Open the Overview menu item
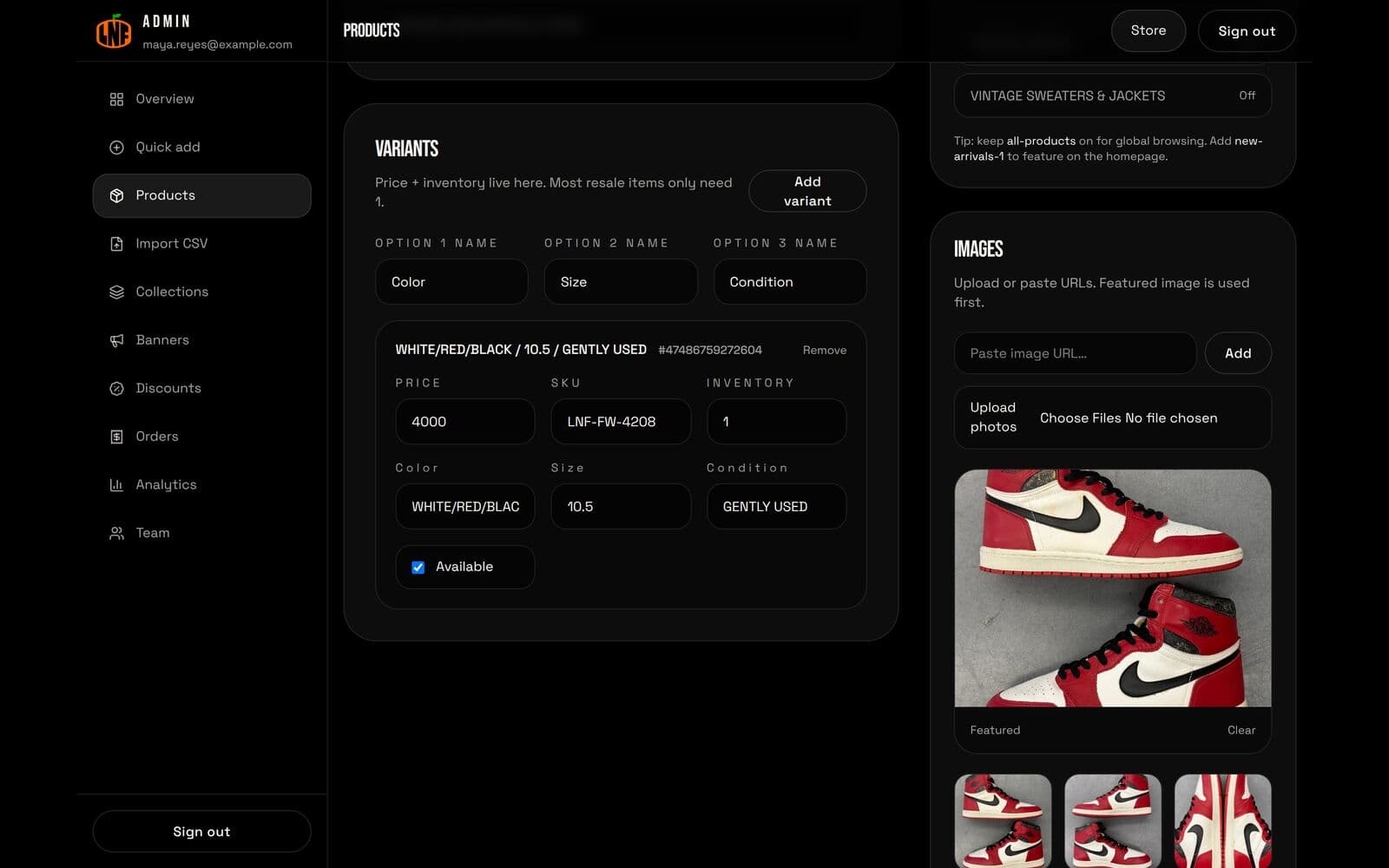The image size is (1389, 868). (x=201, y=99)
